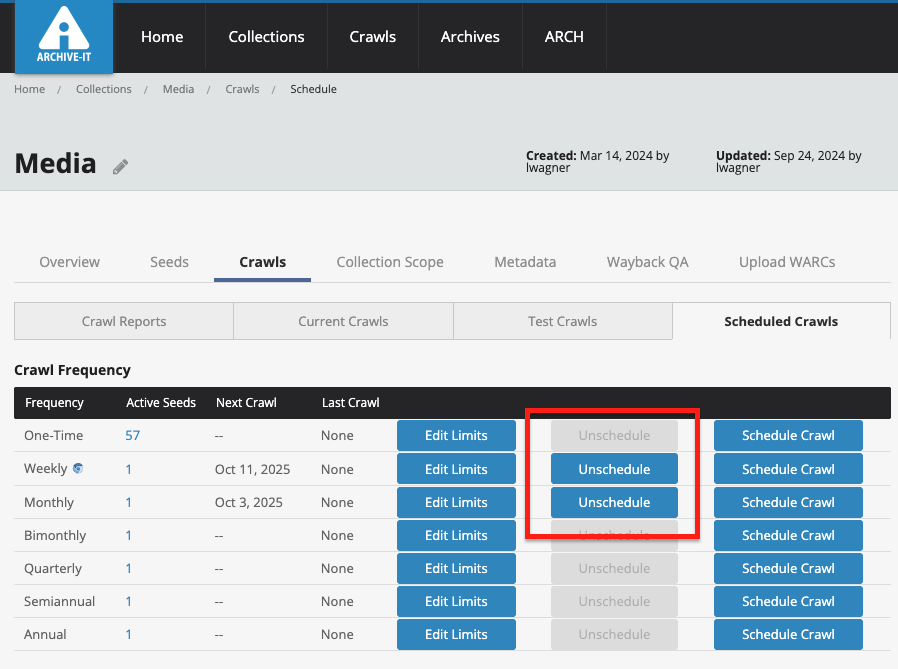This screenshot has height=669, width=898.
Task: Schedule Crawl for Monthly frequency
Action: click(788, 502)
